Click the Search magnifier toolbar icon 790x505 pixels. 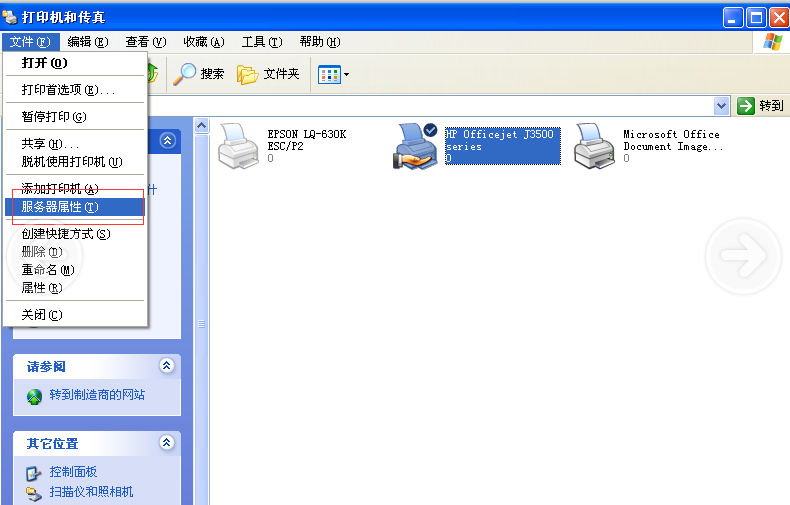[185, 74]
